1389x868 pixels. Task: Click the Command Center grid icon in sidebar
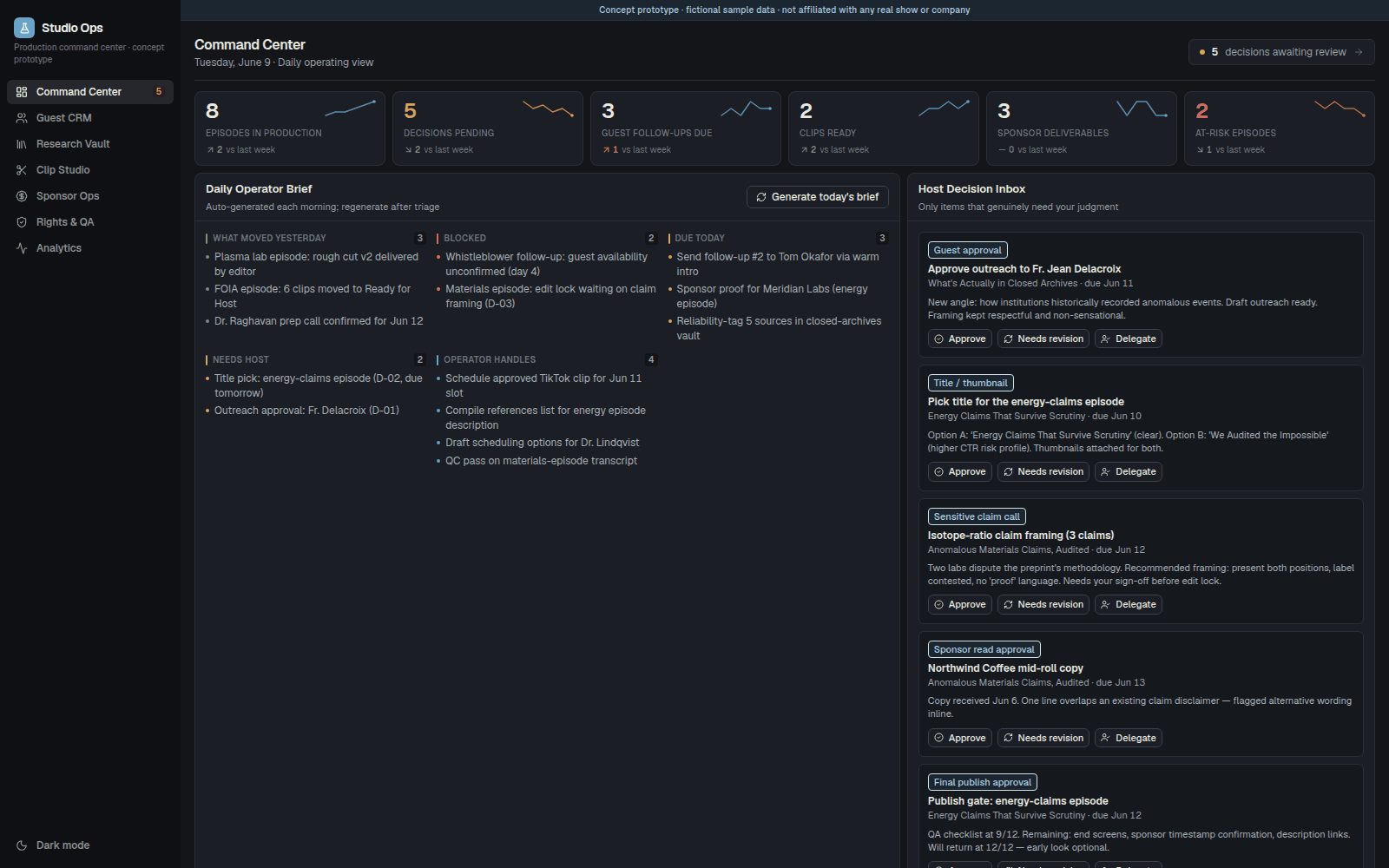pos(22,92)
